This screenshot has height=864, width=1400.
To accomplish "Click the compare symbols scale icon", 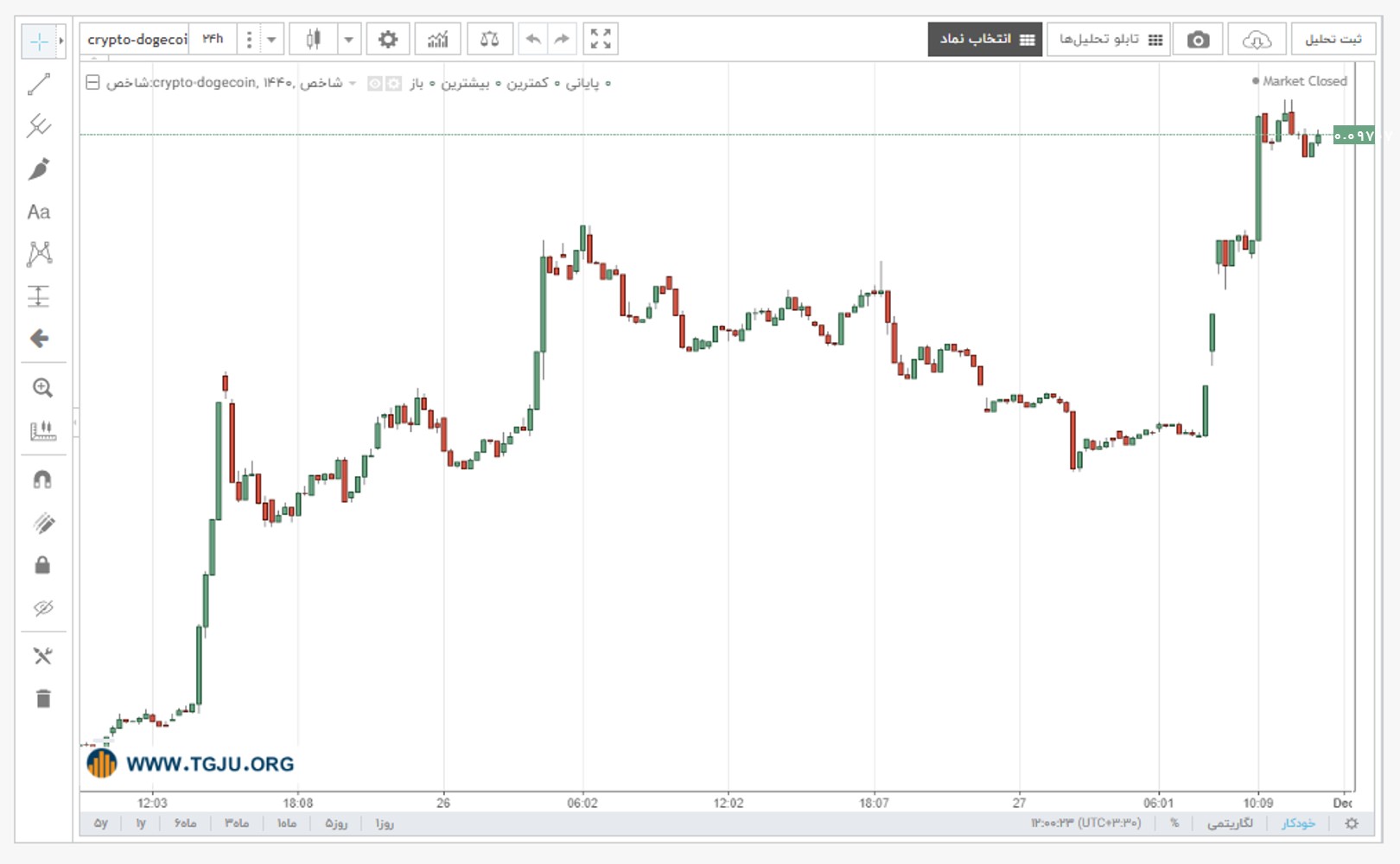I will (x=490, y=39).
